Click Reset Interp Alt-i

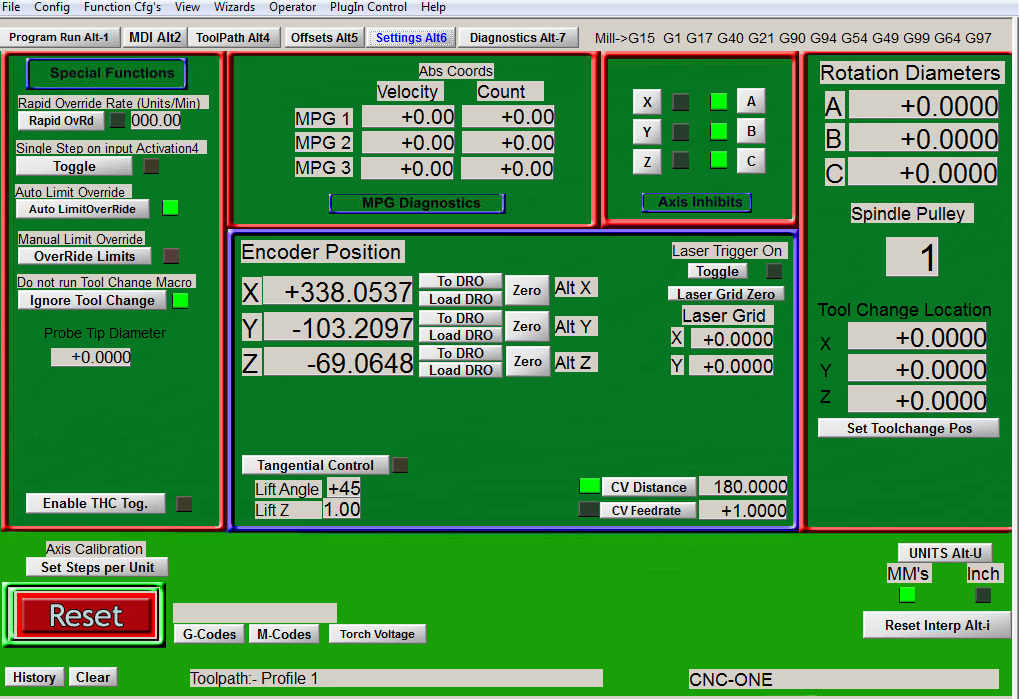coord(937,625)
